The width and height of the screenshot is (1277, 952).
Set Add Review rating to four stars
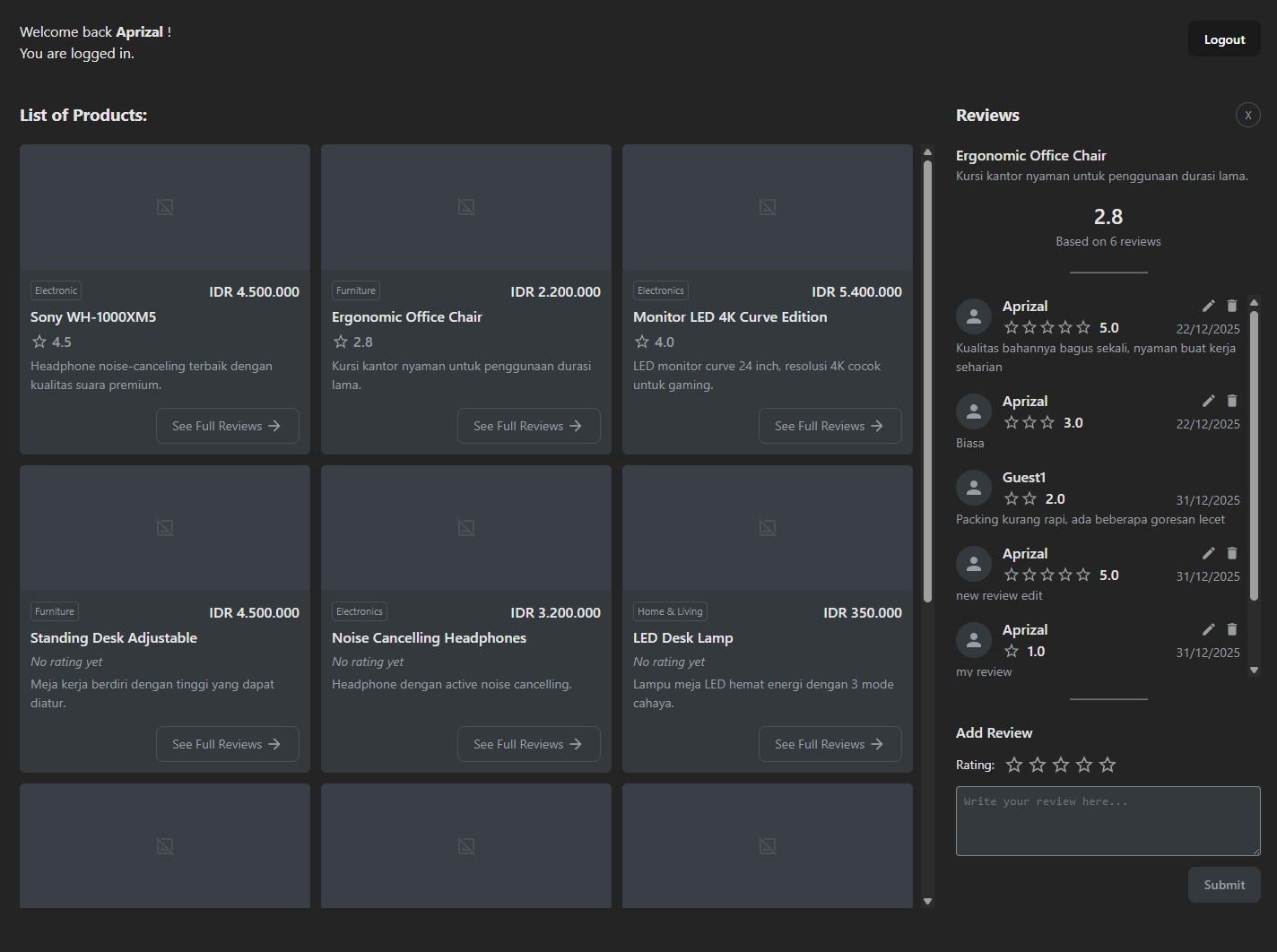pyautogui.click(x=1084, y=765)
